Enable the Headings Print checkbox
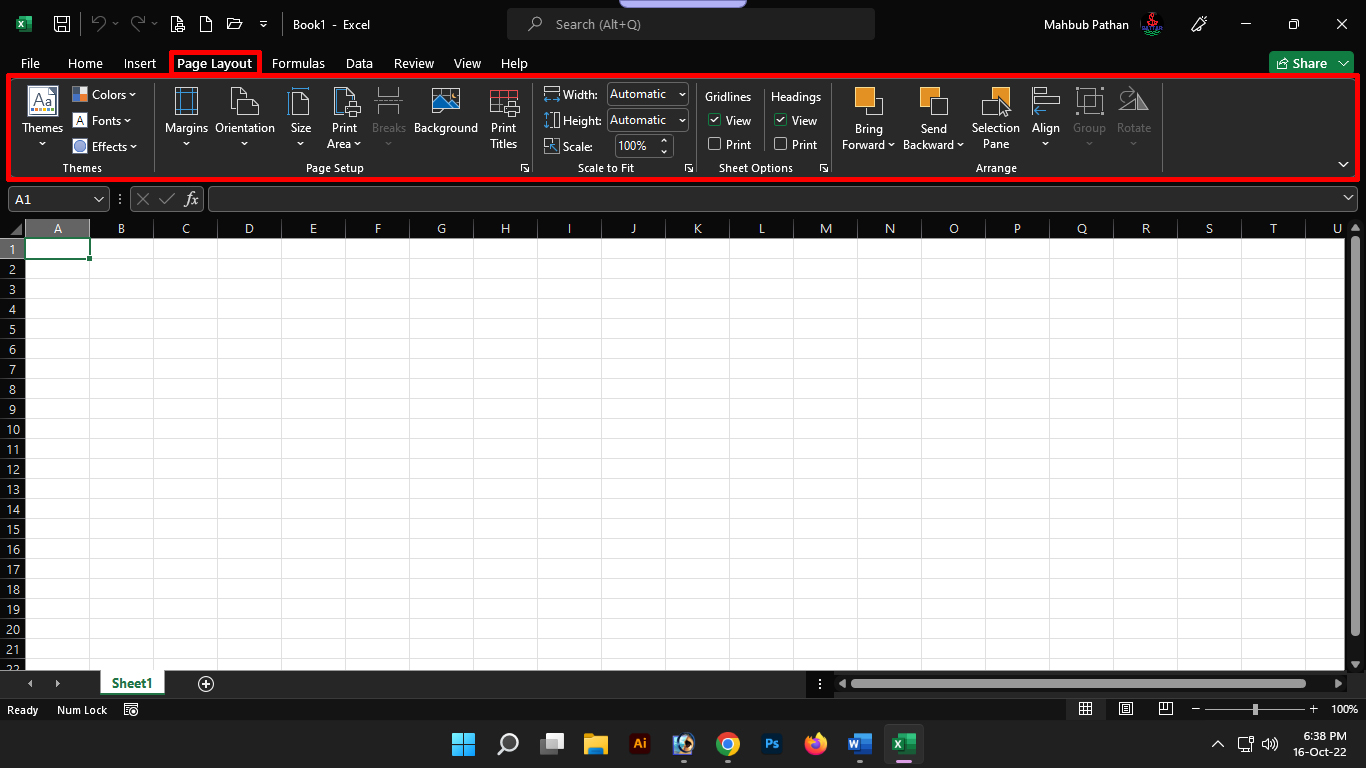 pyautogui.click(x=781, y=144)
